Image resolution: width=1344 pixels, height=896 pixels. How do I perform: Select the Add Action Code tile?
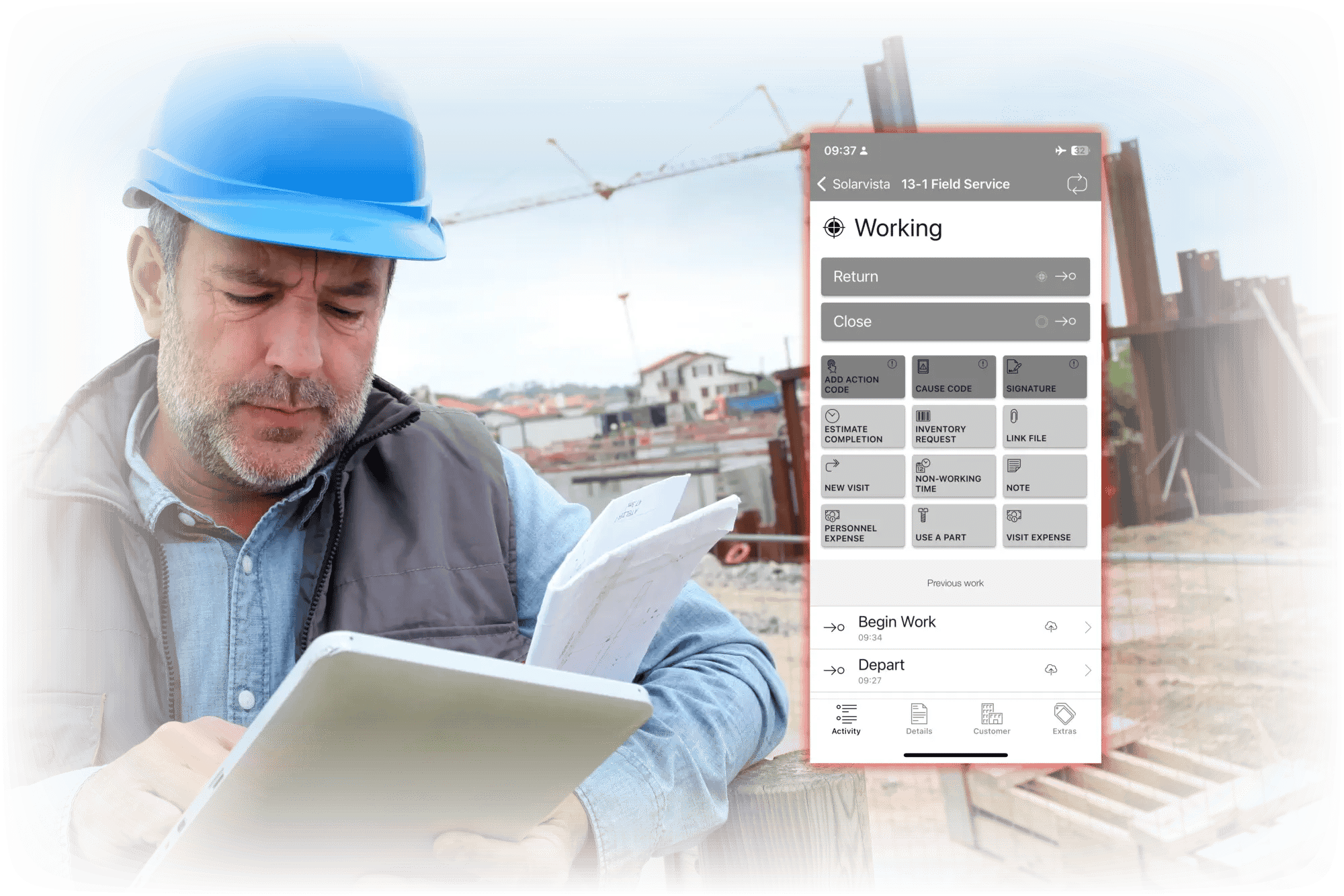[x=862, y=377]
